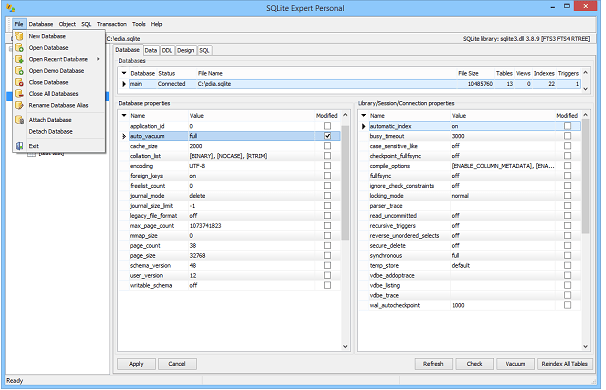
Task: Uncheck Modified checkbox for auto_vacuum
Action: coord(327,136)
